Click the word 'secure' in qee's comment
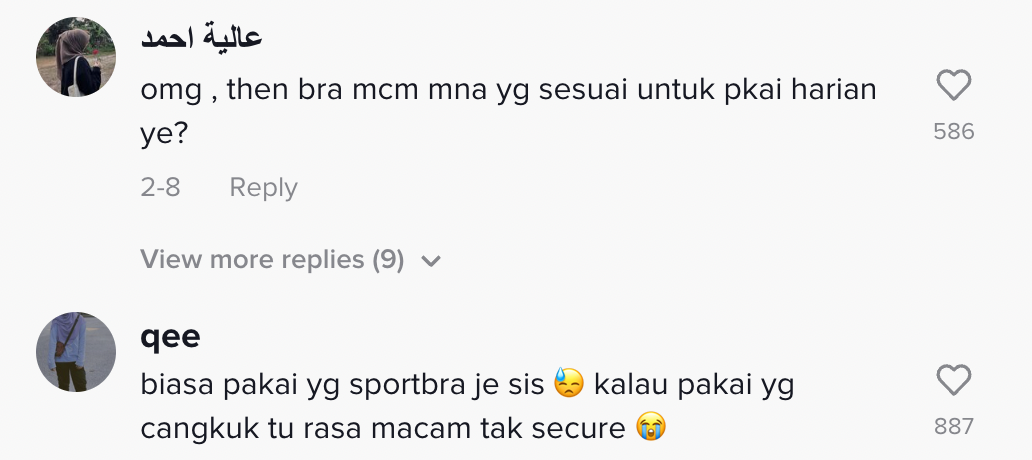Image resolution: width=1032 pixels, height=460 pixels. pos(582,428)
